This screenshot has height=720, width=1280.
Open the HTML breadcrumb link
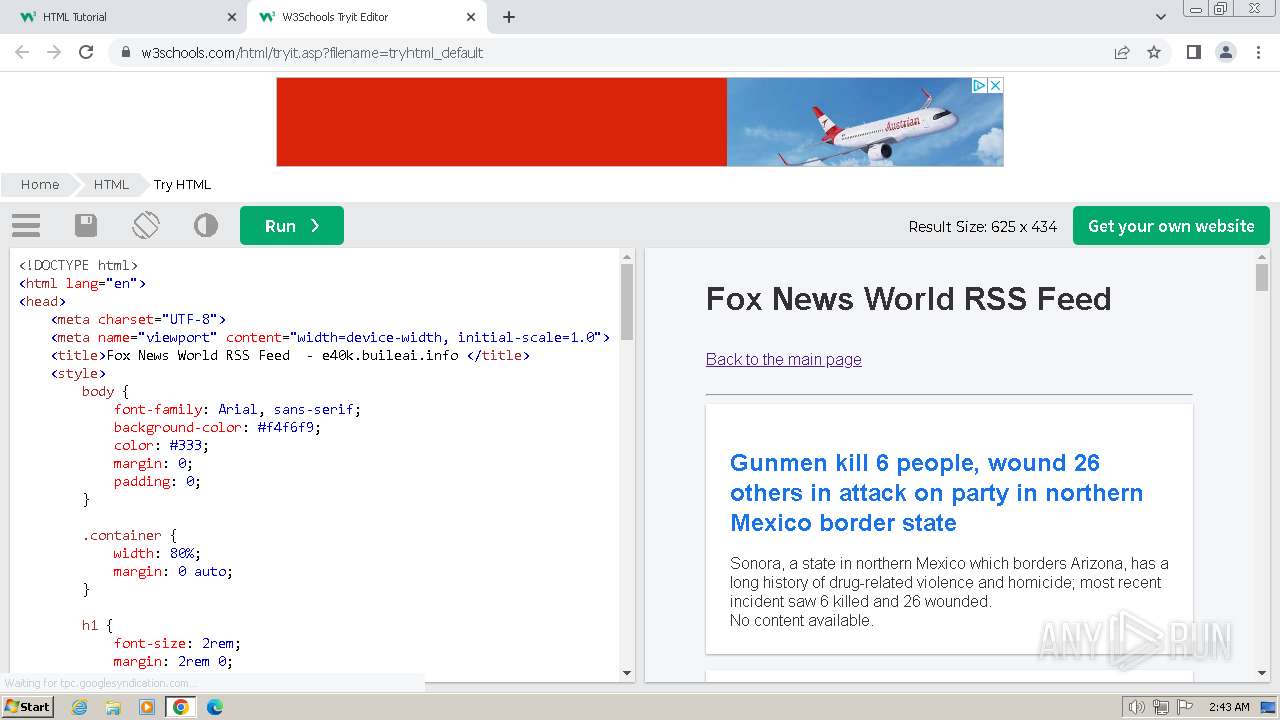111,184
